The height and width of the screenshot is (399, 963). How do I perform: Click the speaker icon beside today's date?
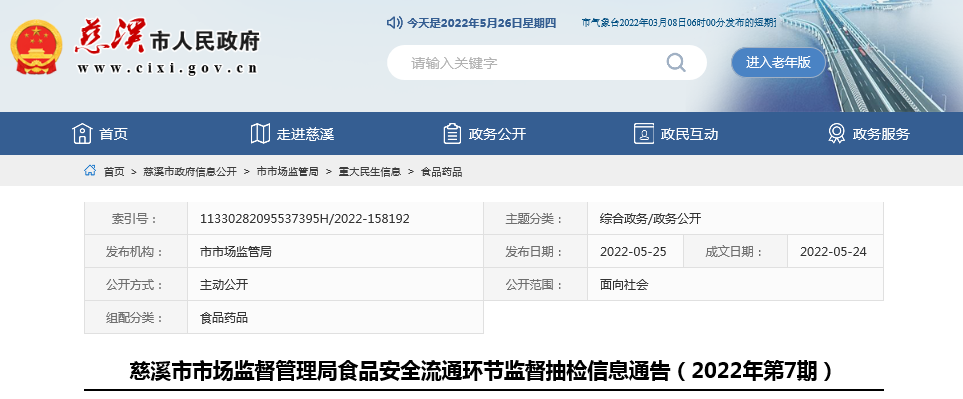tap(394, 23)
